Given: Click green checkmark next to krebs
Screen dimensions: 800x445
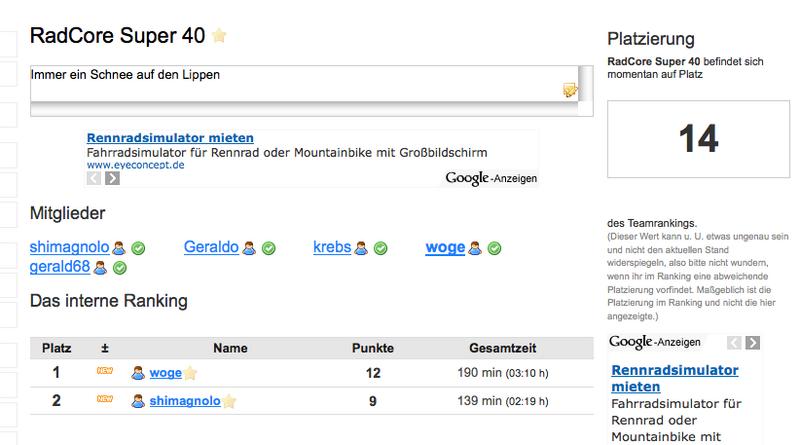Looking at the screenshot, I should [x=378, y=248].
